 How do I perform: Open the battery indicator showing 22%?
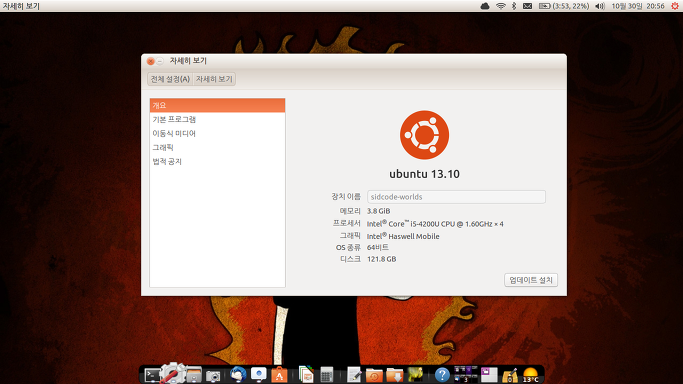[564, 6]
